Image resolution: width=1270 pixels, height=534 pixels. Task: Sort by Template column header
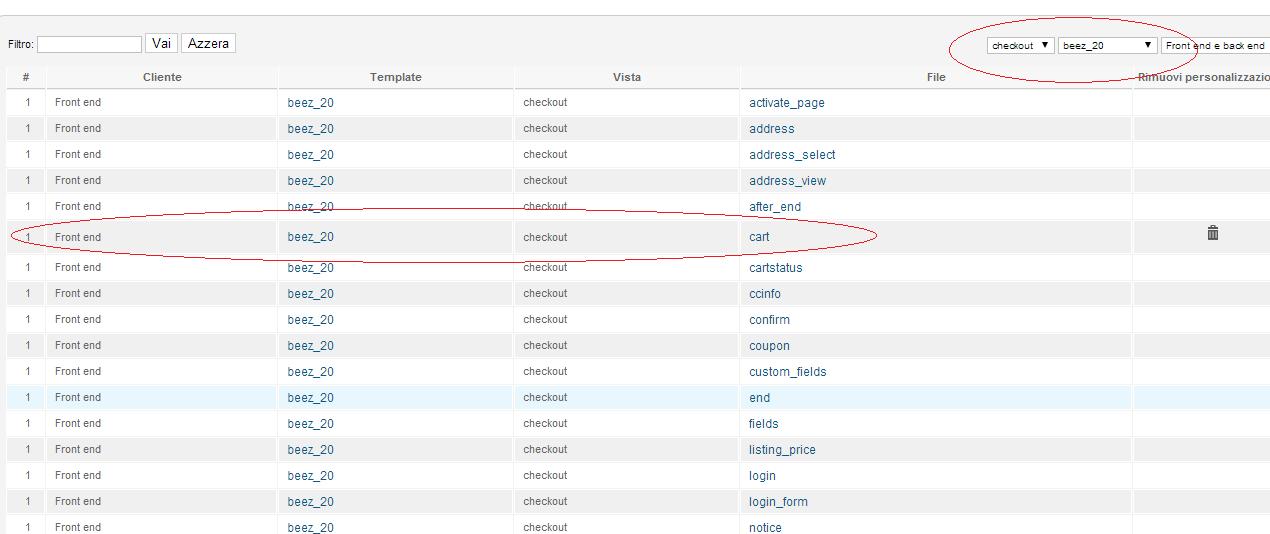[396, 77]
